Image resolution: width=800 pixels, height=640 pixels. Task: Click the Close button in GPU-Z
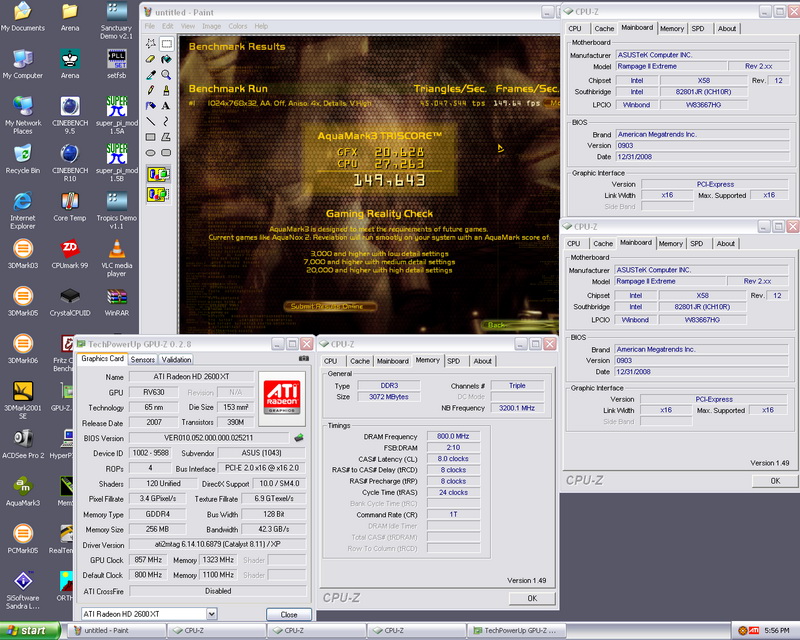click(288, 614)
